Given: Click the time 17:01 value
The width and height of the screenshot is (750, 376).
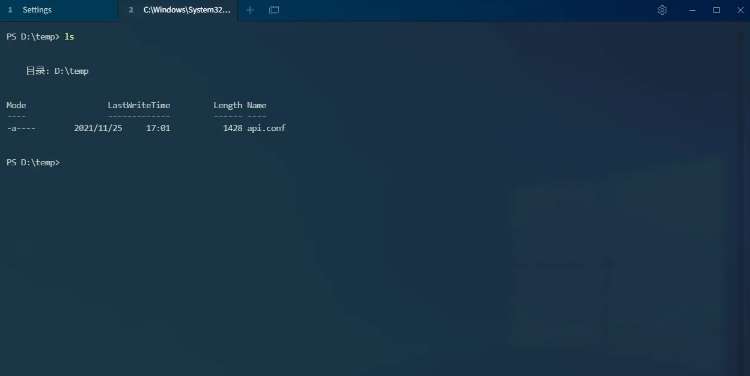Looking at the screenshot, I should tap(158, 128).
